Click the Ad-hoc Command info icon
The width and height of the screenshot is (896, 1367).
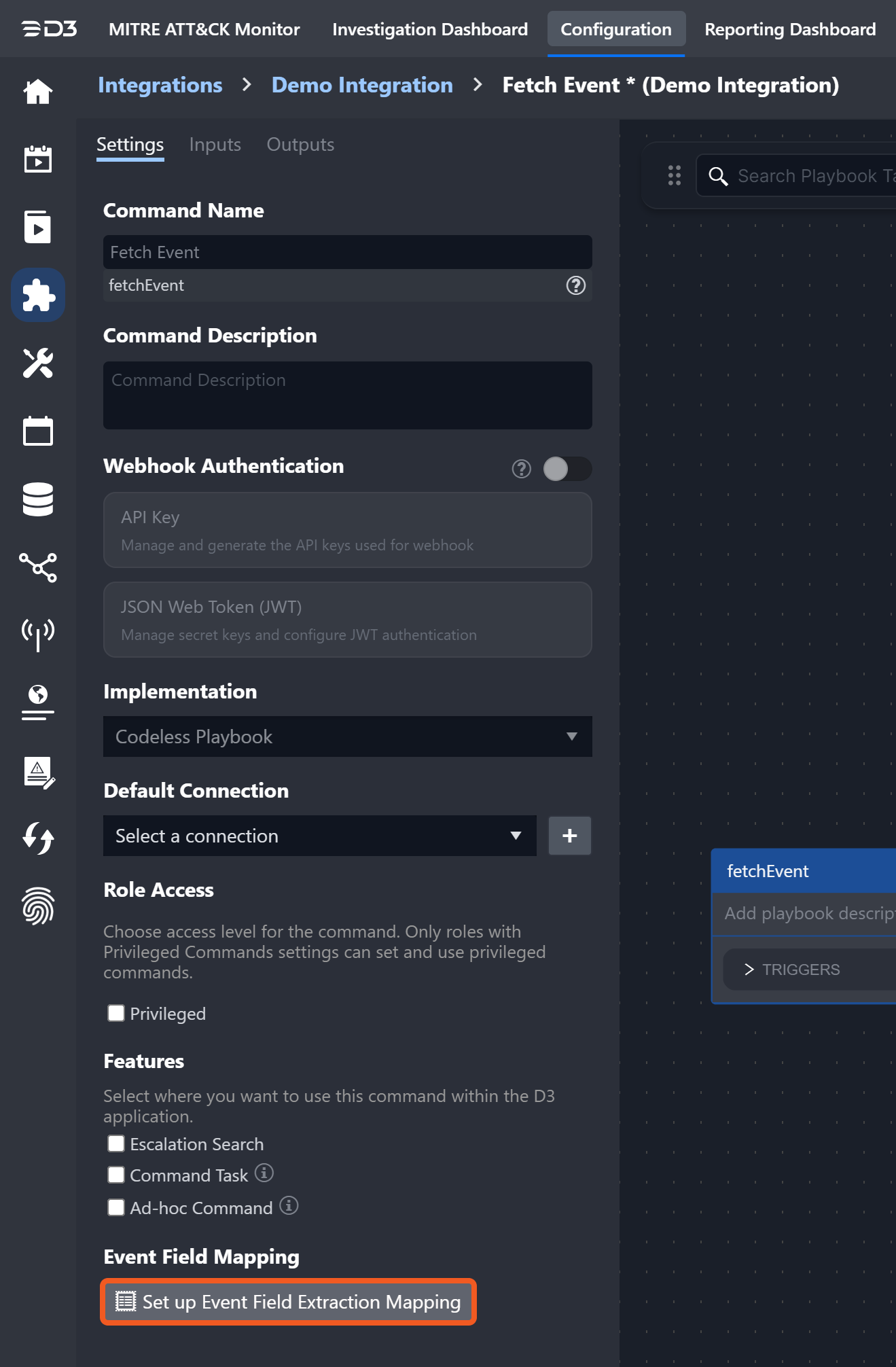click(x=289, y=1205)
